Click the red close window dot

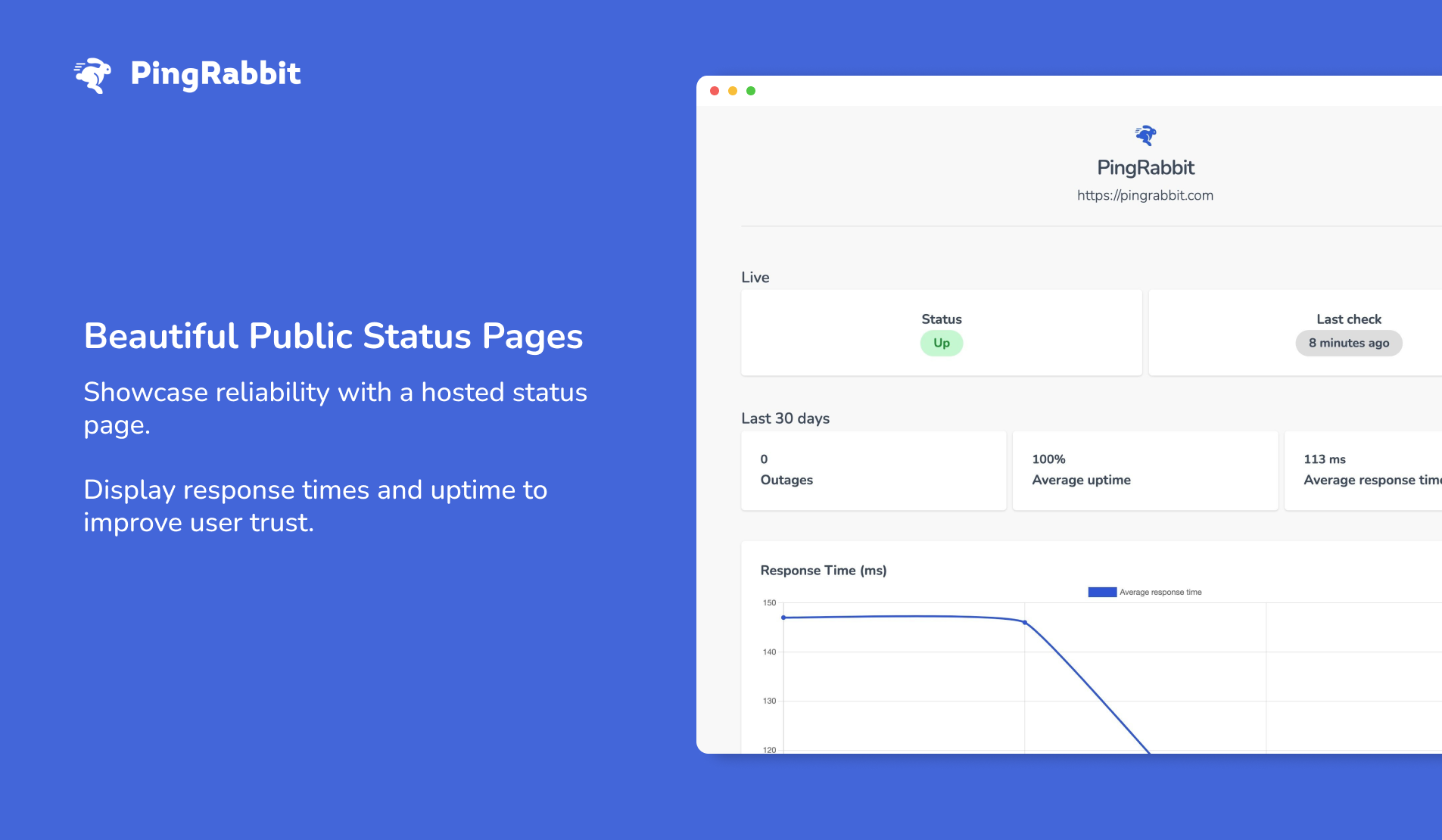(715, 91)
